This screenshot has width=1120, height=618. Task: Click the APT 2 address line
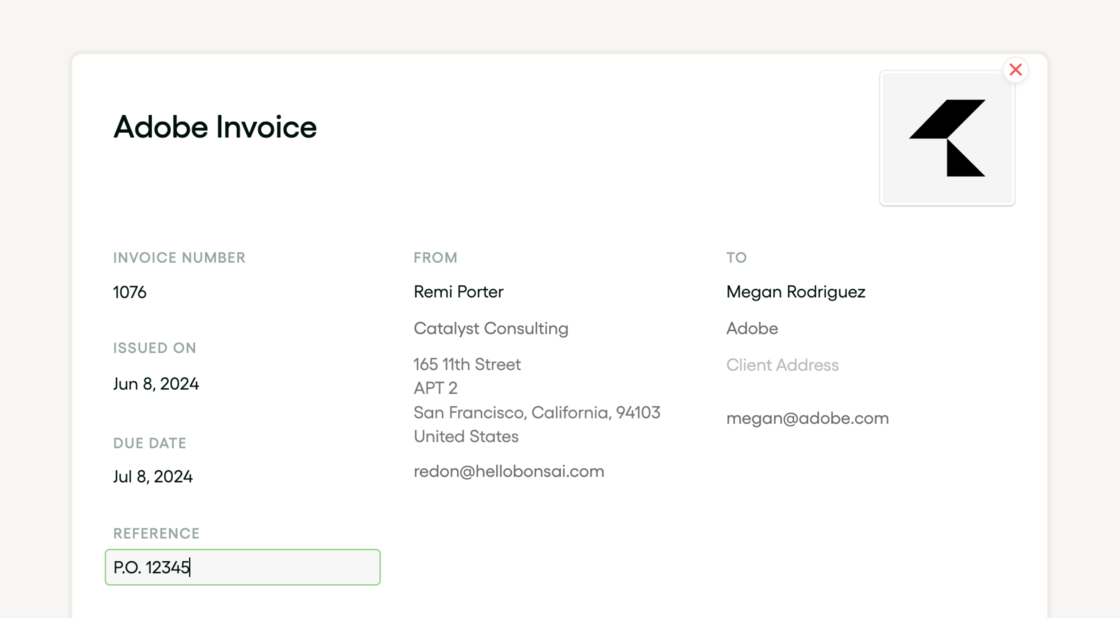coord(435,388)
